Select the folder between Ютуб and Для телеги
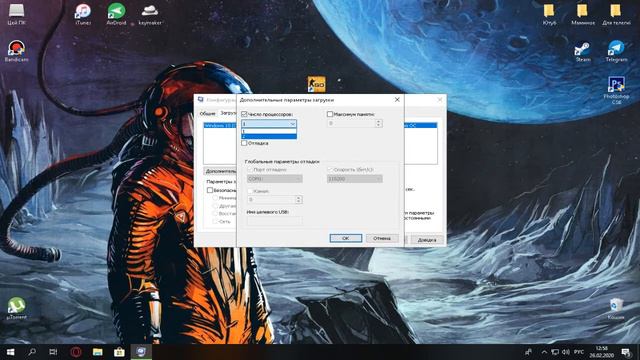The width and height of the screenshot is (640, 360). (x=583, y=14)
